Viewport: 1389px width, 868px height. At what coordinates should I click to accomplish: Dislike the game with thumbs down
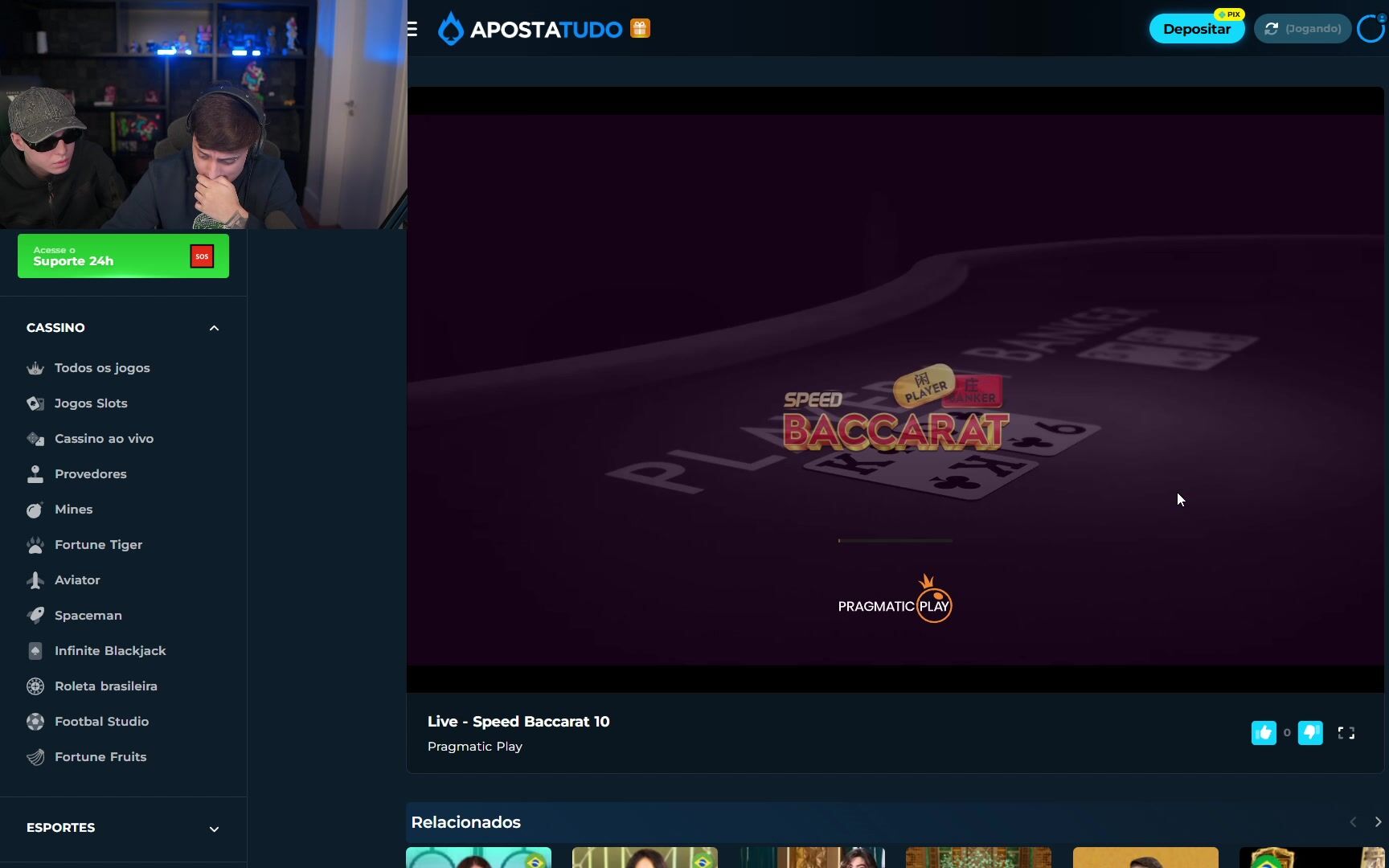1310,733
